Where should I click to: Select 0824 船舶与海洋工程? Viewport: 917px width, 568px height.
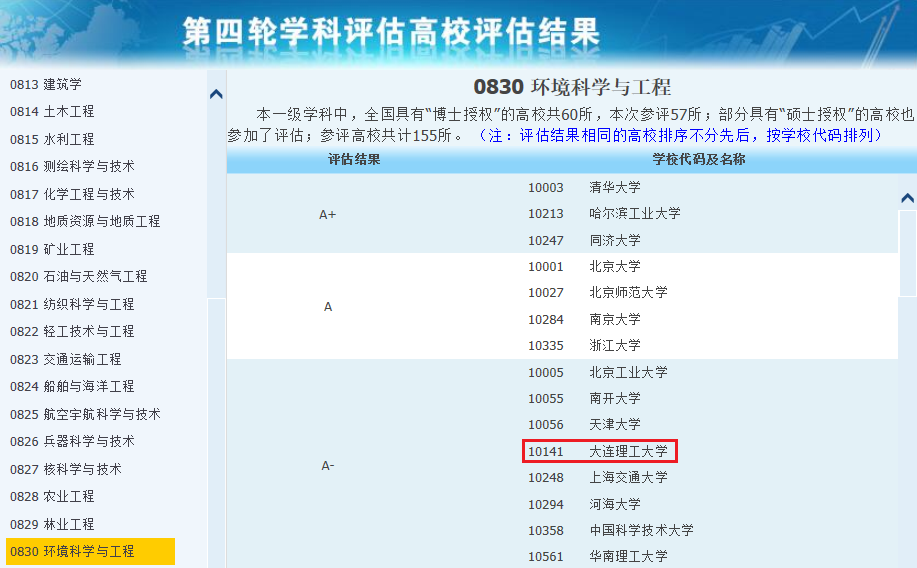[x=72, y=386]
